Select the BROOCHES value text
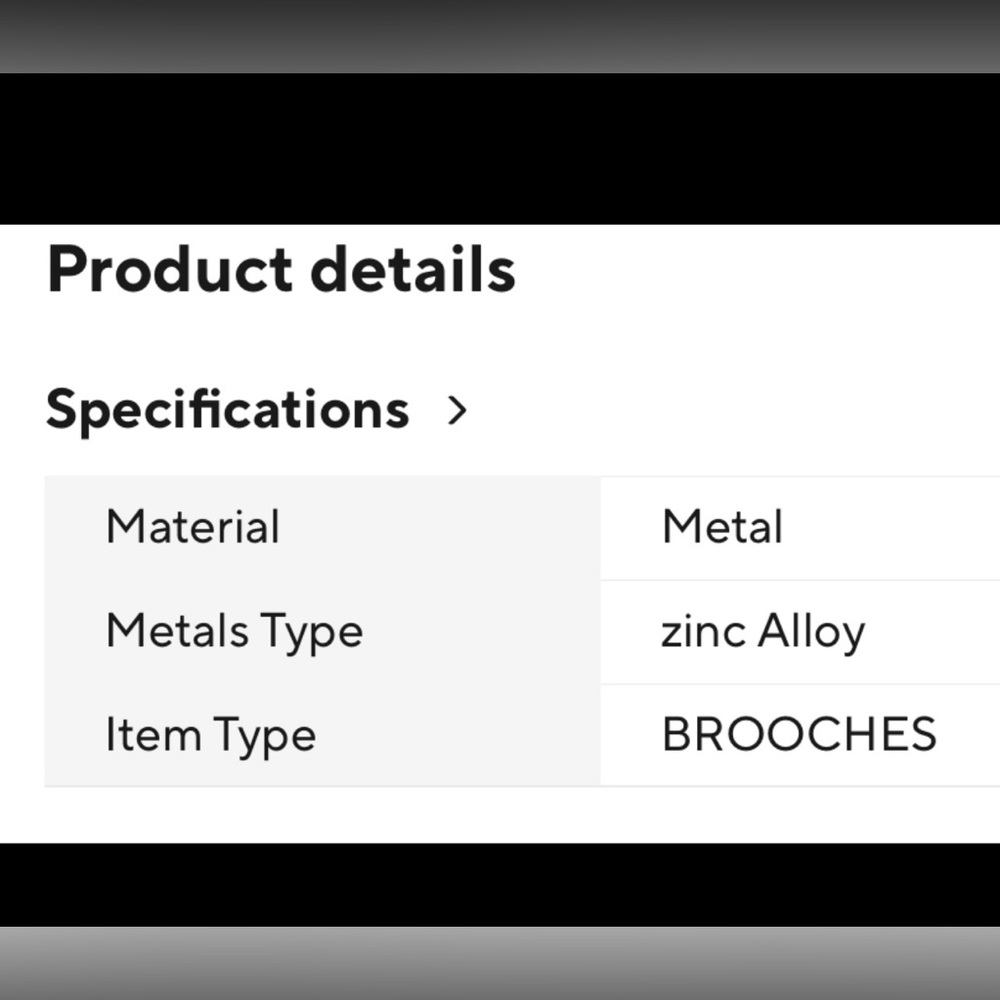The image size is (1000, 1000). [x=799, y=736]
